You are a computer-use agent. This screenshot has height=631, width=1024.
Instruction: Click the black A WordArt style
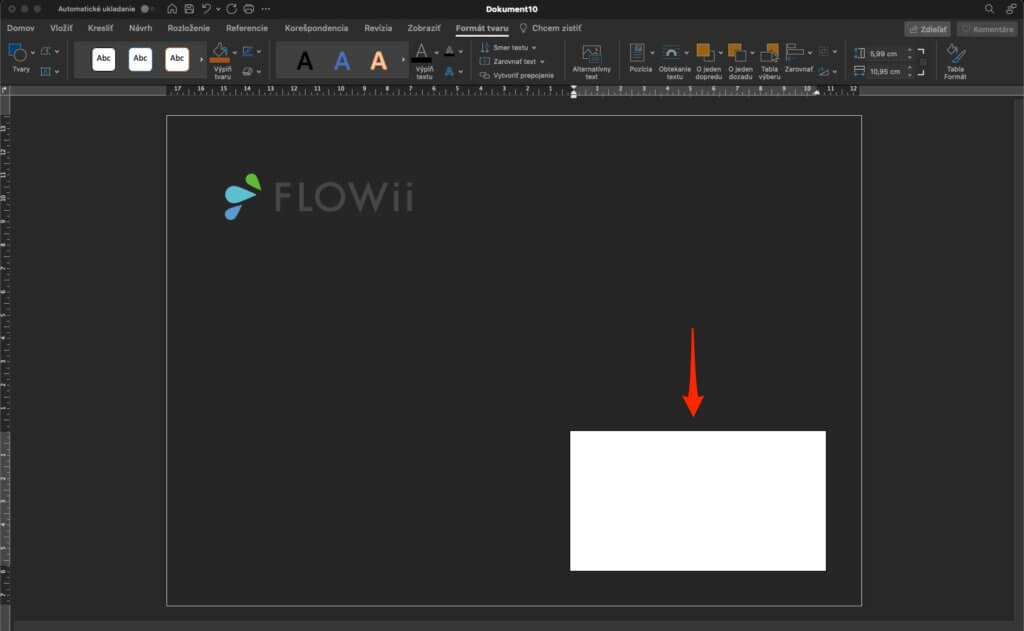[x=304, y=61]
